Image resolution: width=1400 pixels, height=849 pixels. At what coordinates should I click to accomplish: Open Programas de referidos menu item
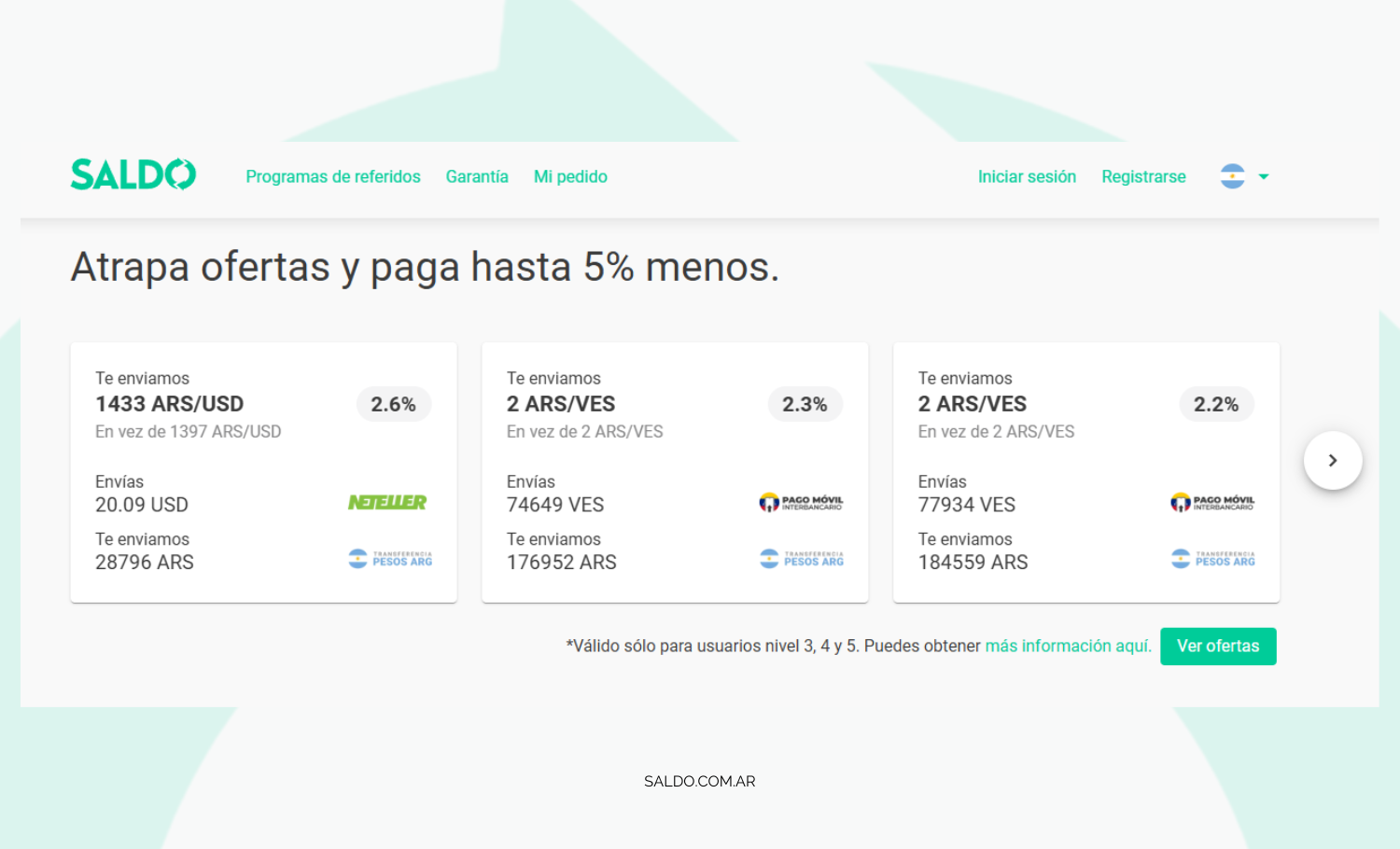(333, 176)
